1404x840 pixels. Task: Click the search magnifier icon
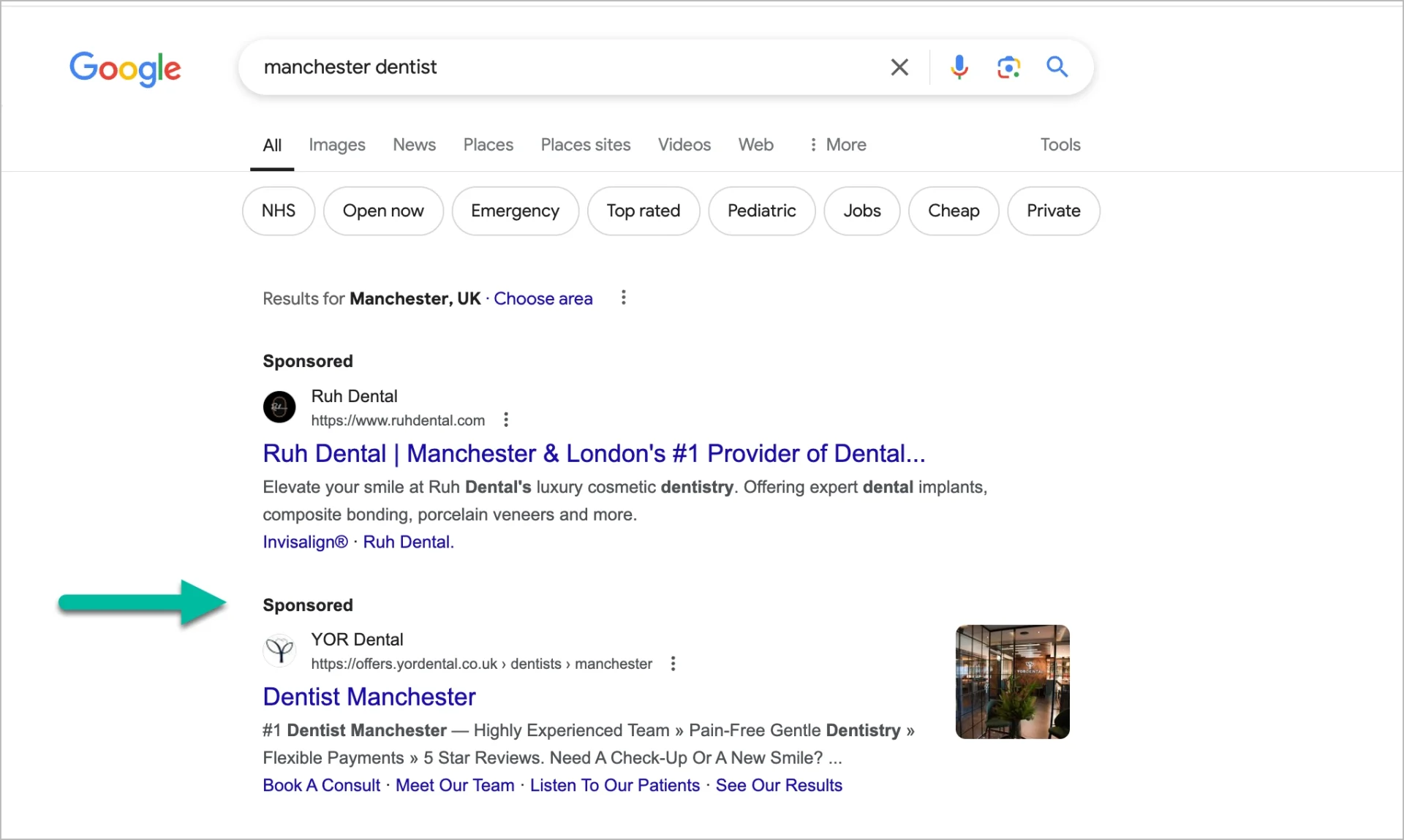[x=1057, y=67]
